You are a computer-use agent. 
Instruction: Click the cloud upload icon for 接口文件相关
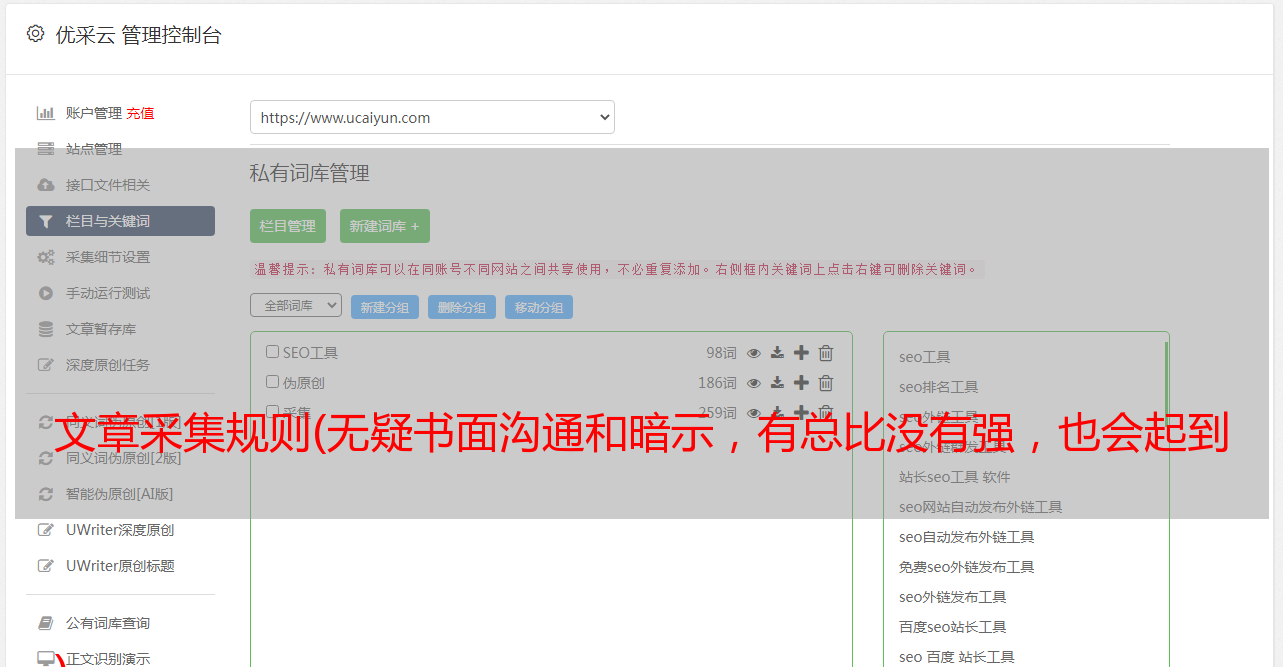45,185
